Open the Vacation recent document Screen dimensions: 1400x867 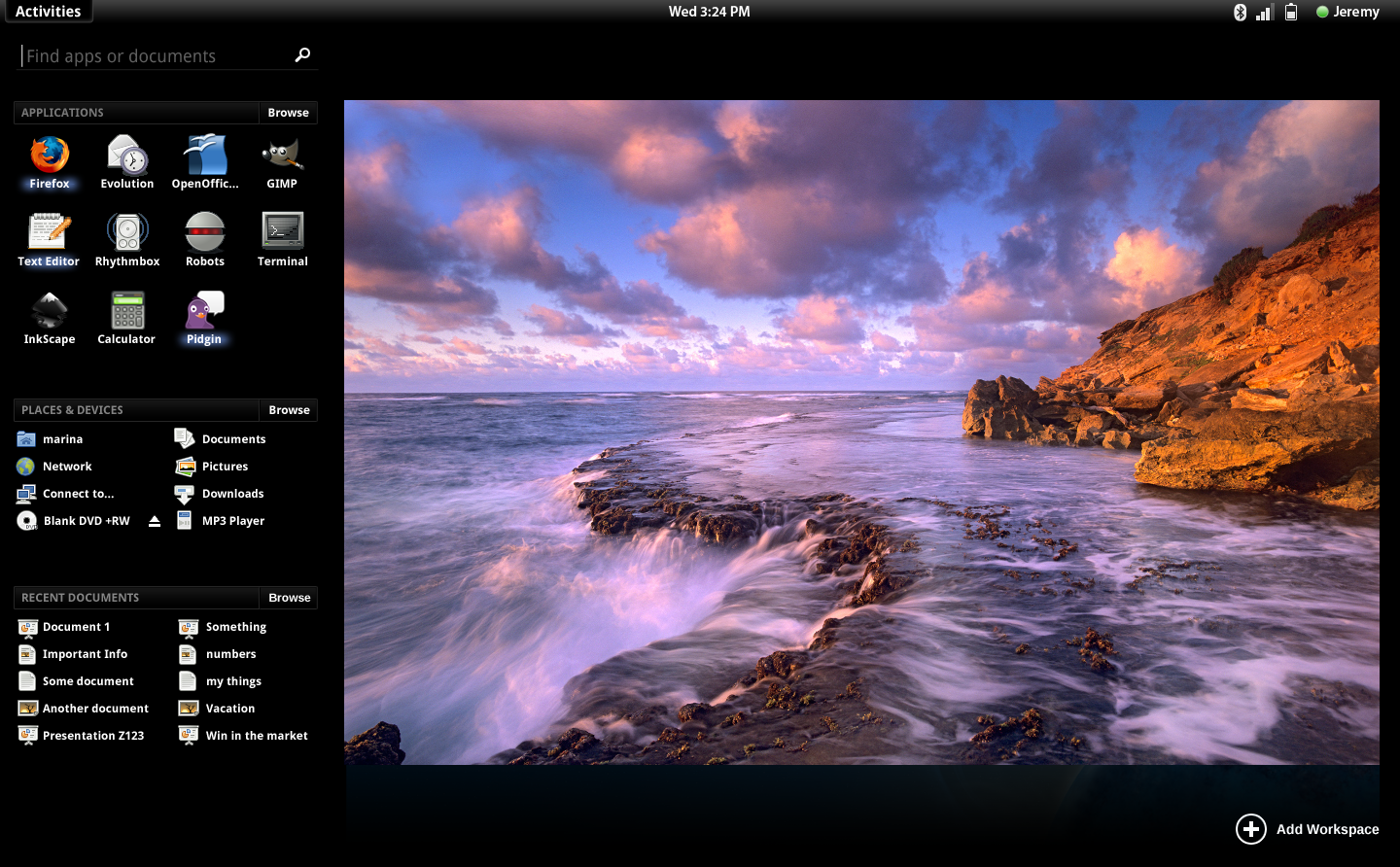coord(228,708)
